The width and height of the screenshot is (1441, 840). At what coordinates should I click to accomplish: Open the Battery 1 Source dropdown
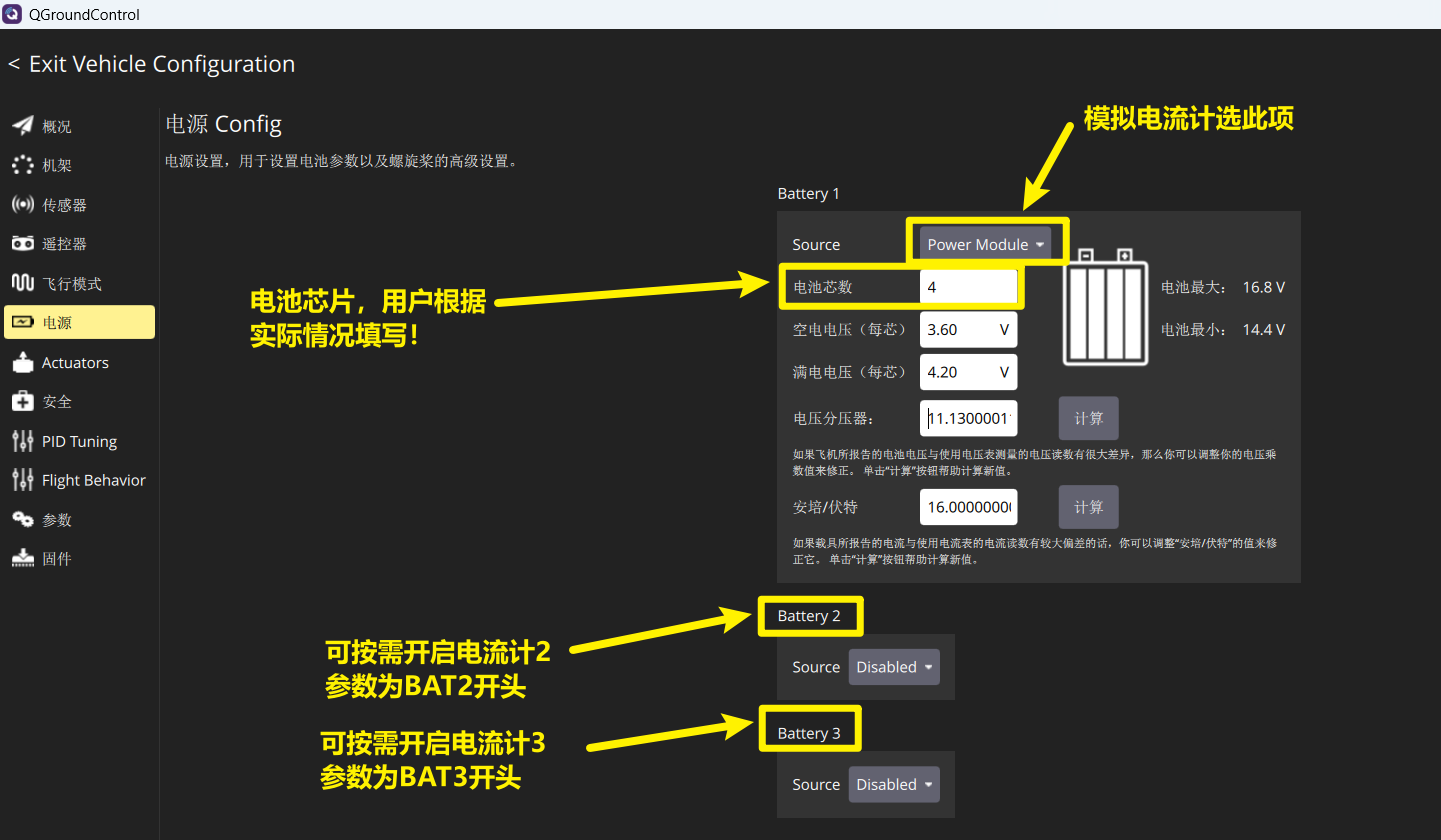(985, 245)
